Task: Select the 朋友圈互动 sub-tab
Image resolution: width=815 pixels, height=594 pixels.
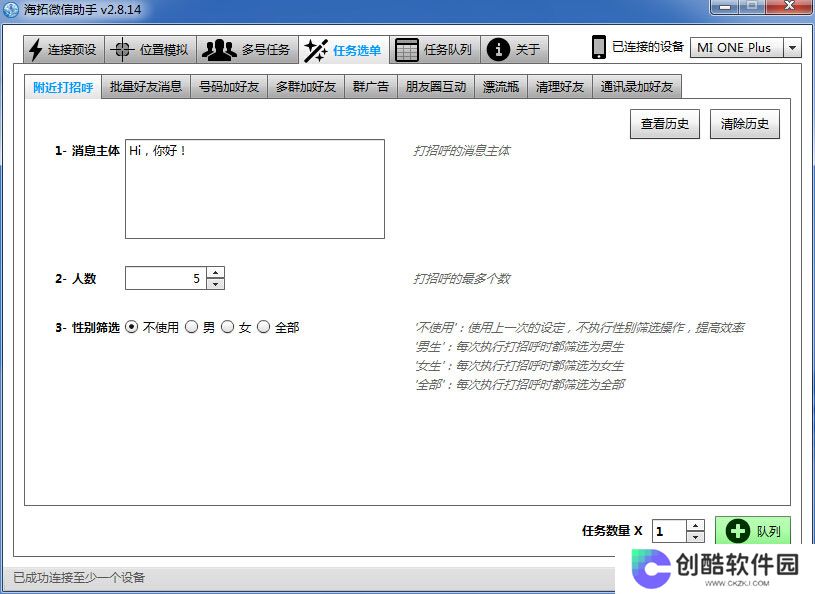Action: [436, 87]
